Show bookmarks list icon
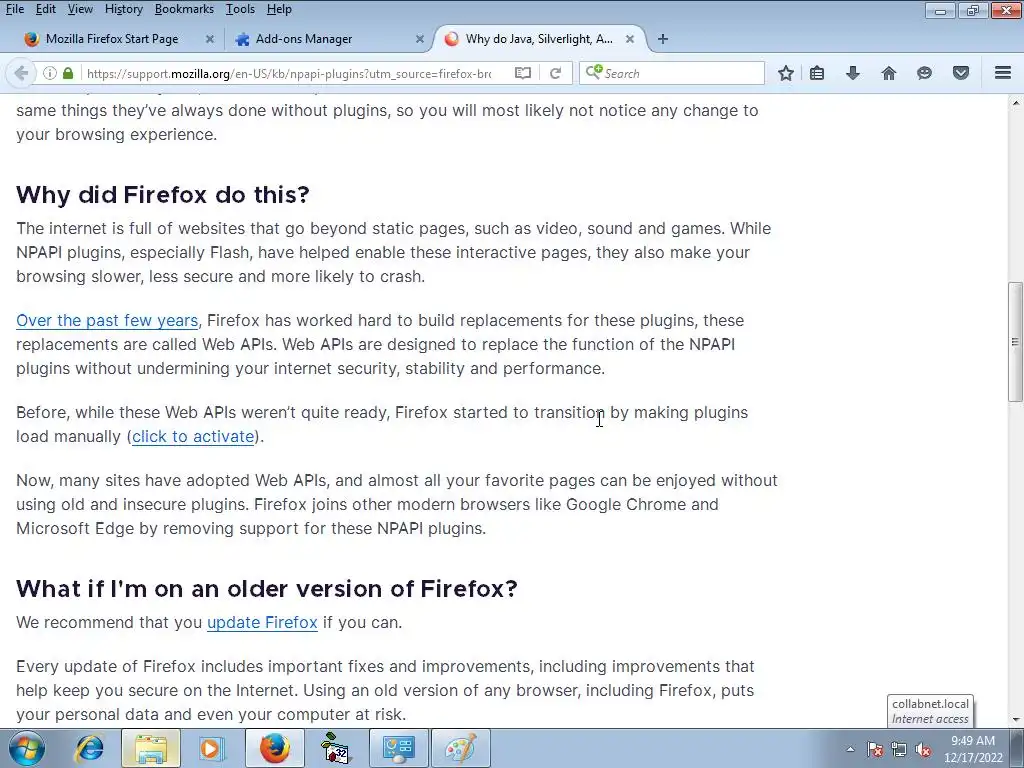 click(817, 73)
